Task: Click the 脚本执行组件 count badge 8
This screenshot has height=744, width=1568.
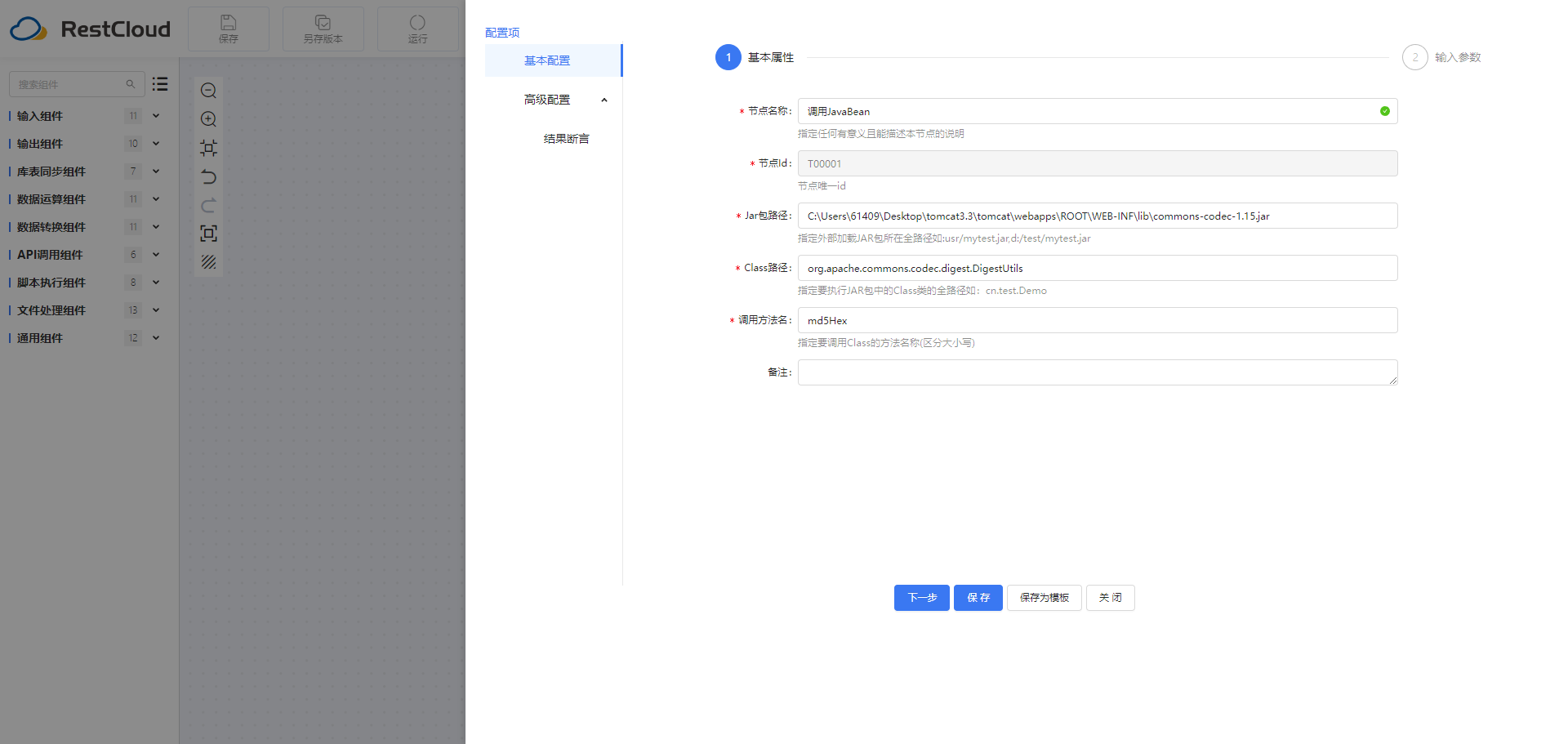Action: pyautogui.click(x=133, y=283)
